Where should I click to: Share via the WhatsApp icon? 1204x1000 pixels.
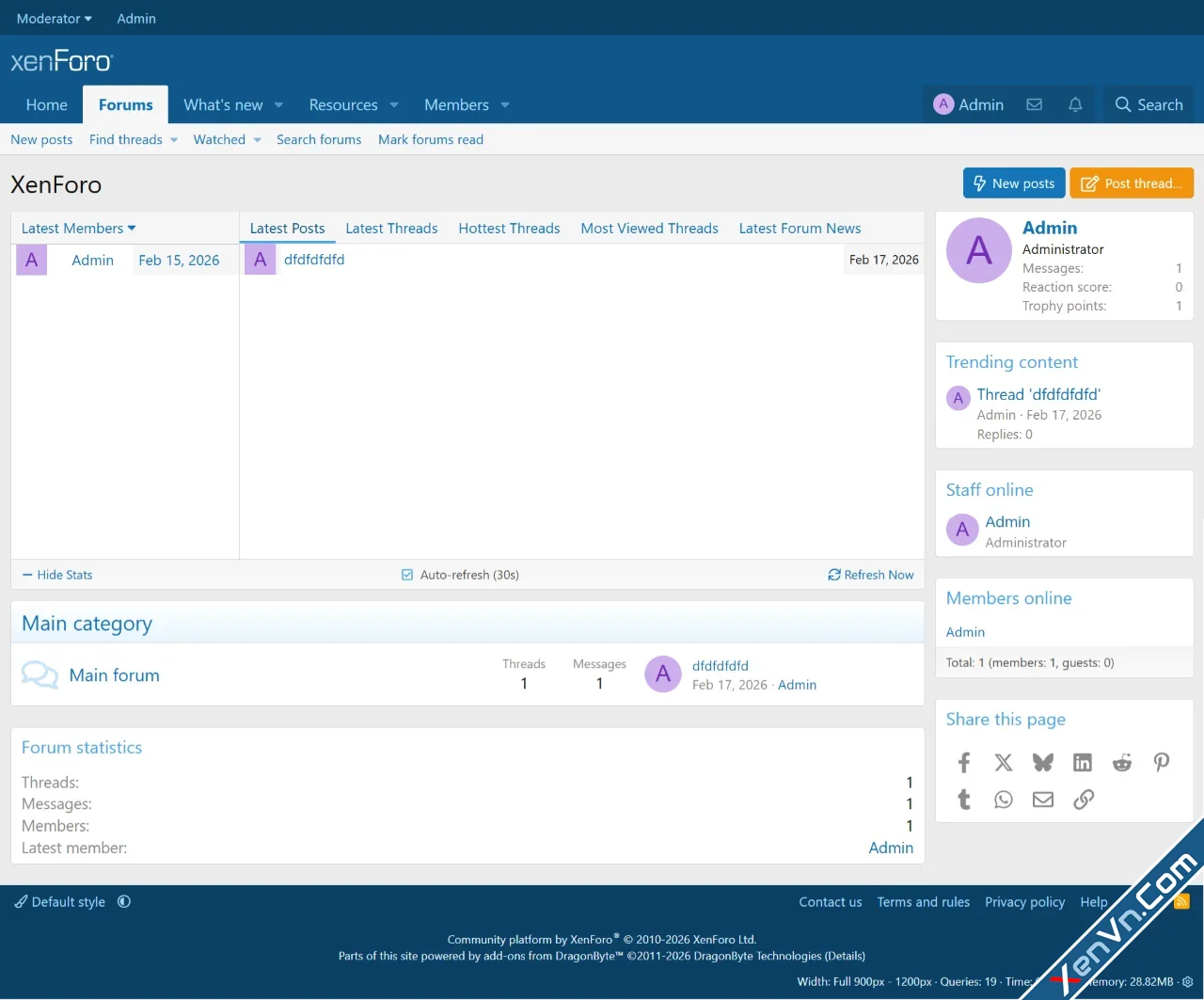tap(1004, 800)
